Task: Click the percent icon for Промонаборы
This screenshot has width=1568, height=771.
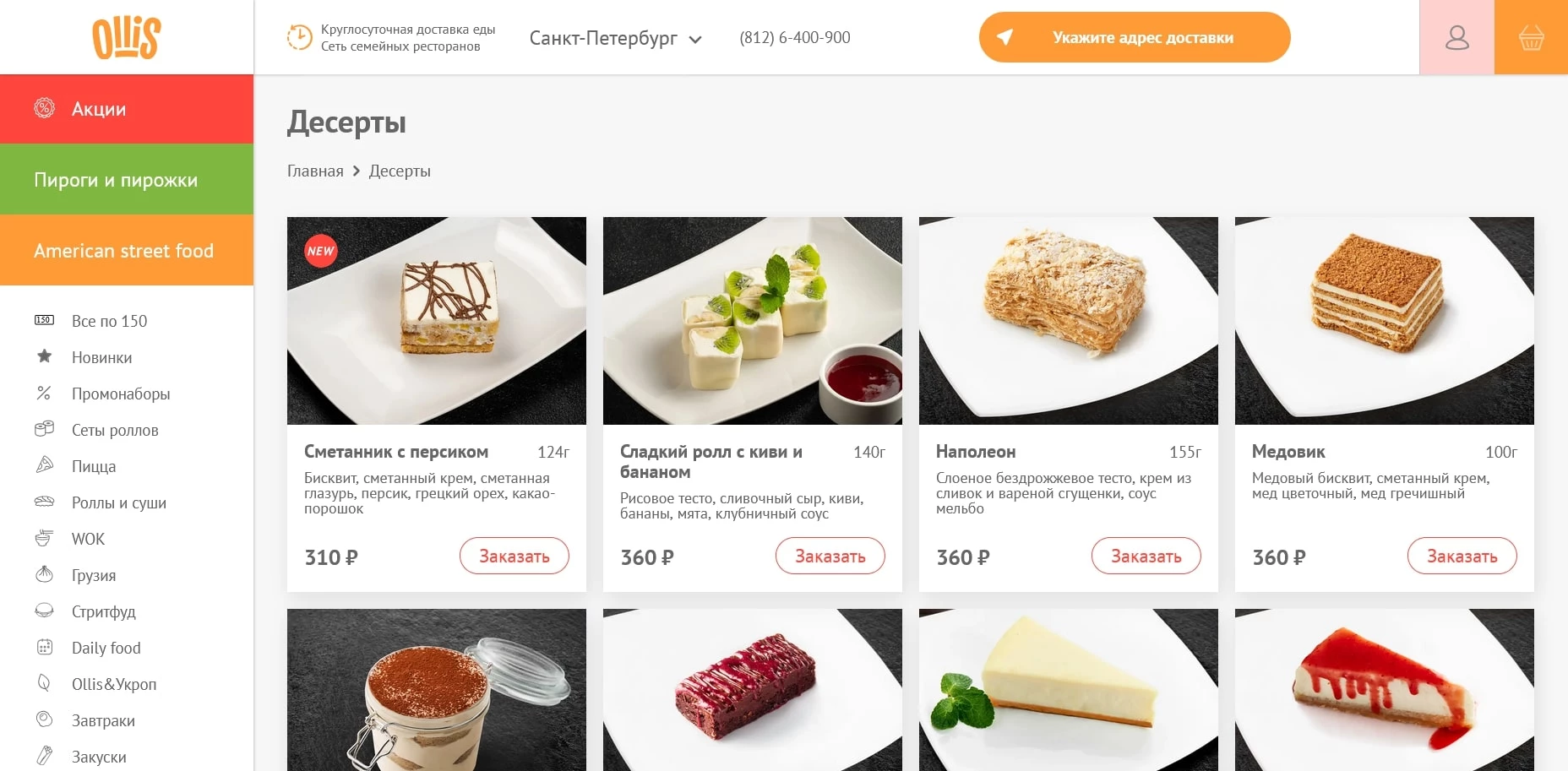Action: point(44,393)
